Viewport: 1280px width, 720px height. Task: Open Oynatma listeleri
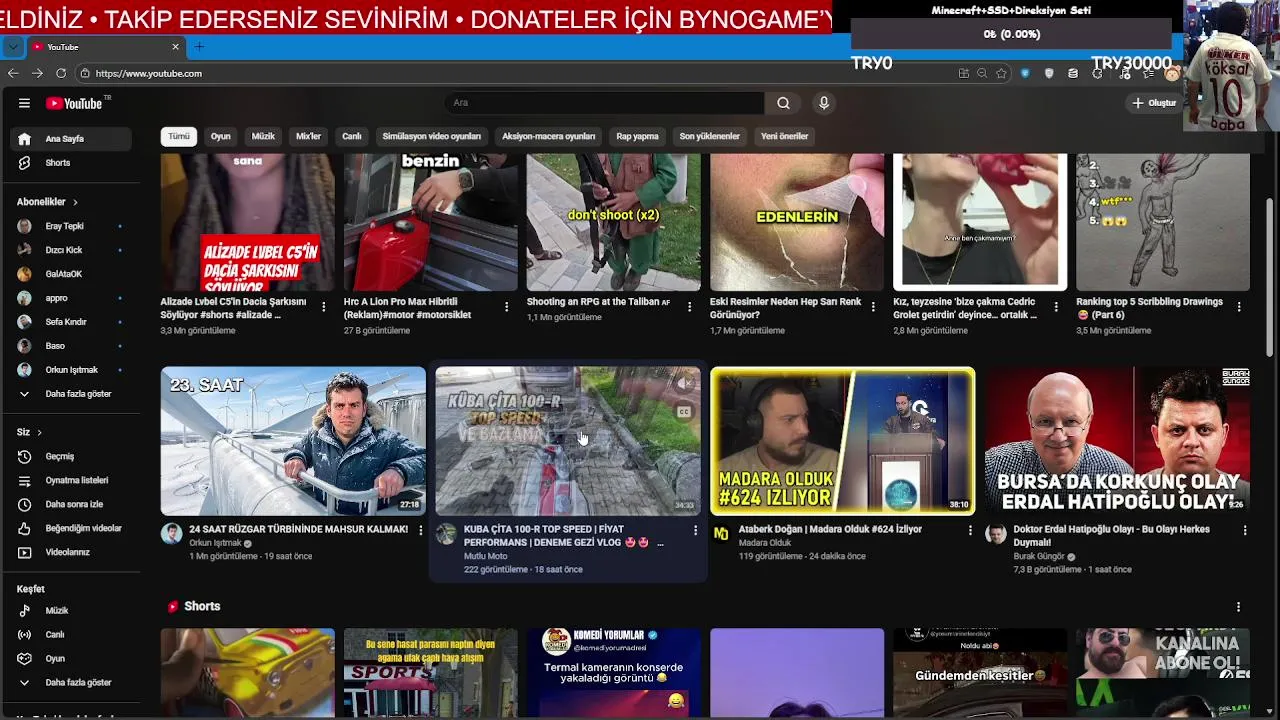point(70,480)
